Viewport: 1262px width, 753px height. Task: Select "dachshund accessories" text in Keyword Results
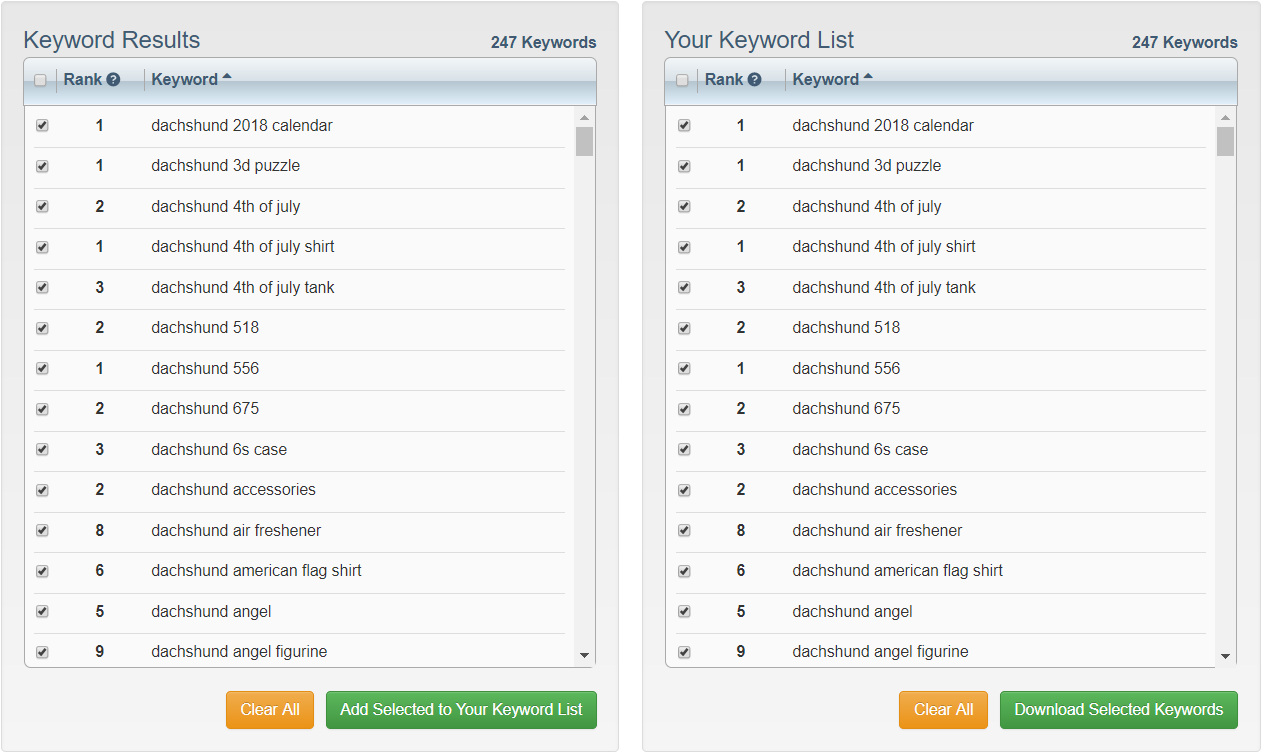click(234, 490)
